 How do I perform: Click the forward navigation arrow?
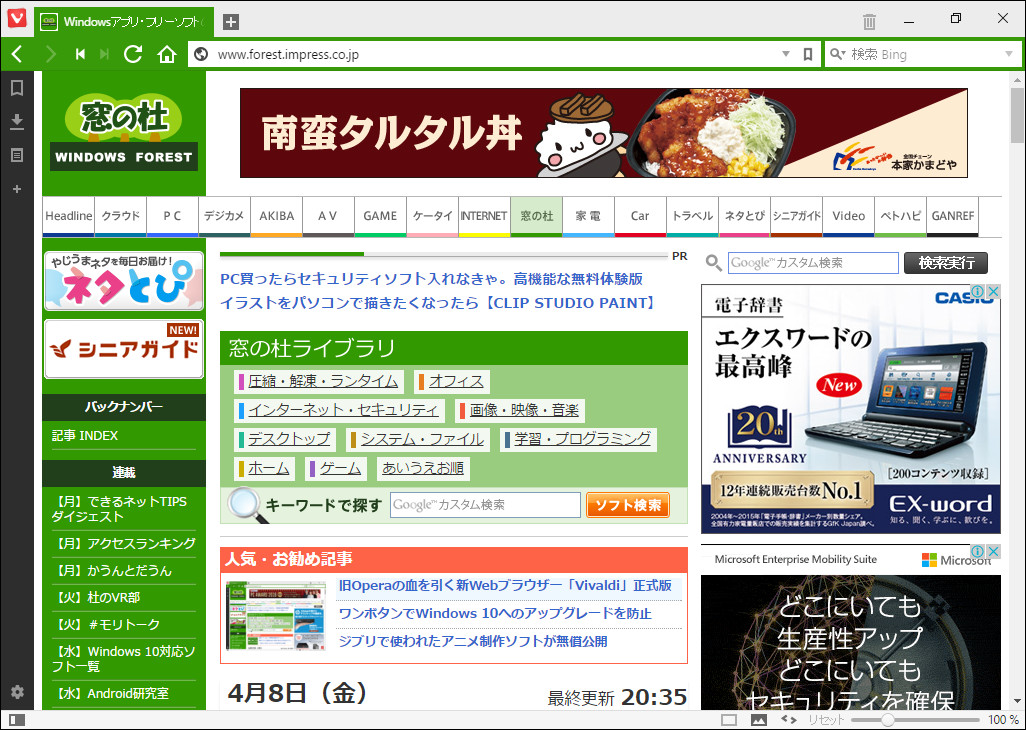tap(50, 54)
